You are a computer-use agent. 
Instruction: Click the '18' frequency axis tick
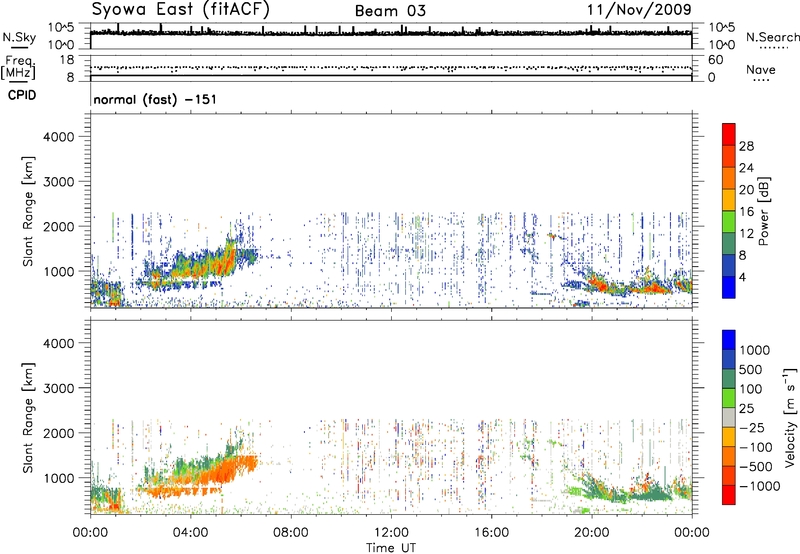[67, 60]
